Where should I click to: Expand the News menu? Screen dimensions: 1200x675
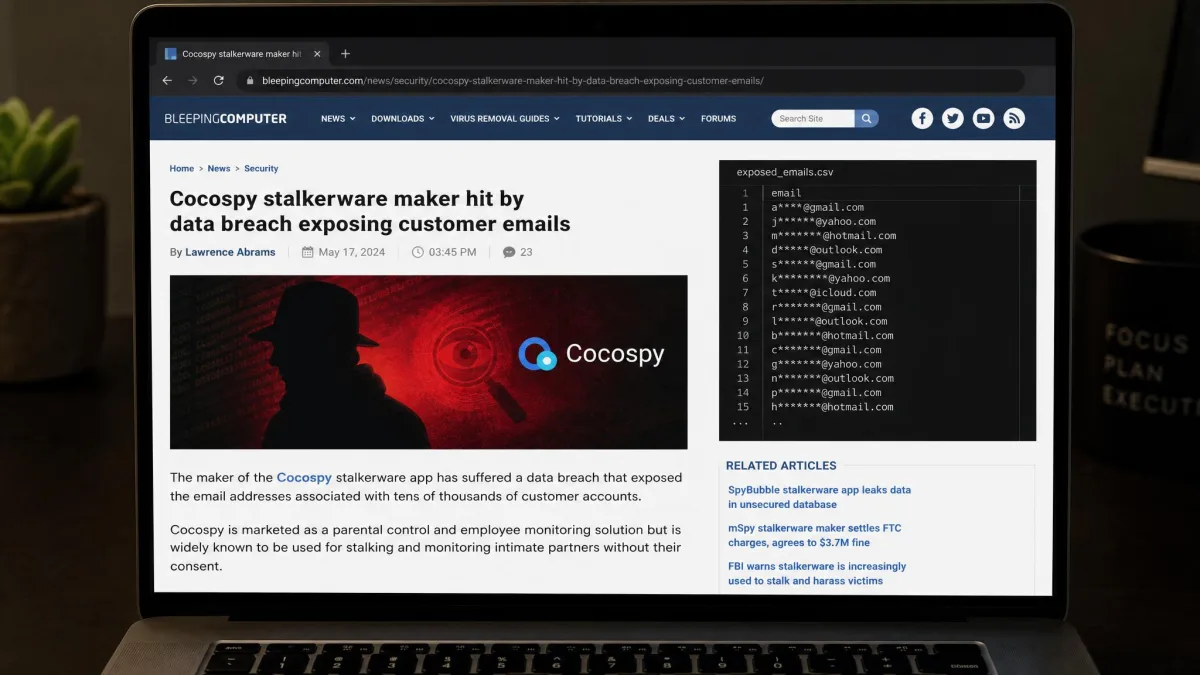pos(337,118)
